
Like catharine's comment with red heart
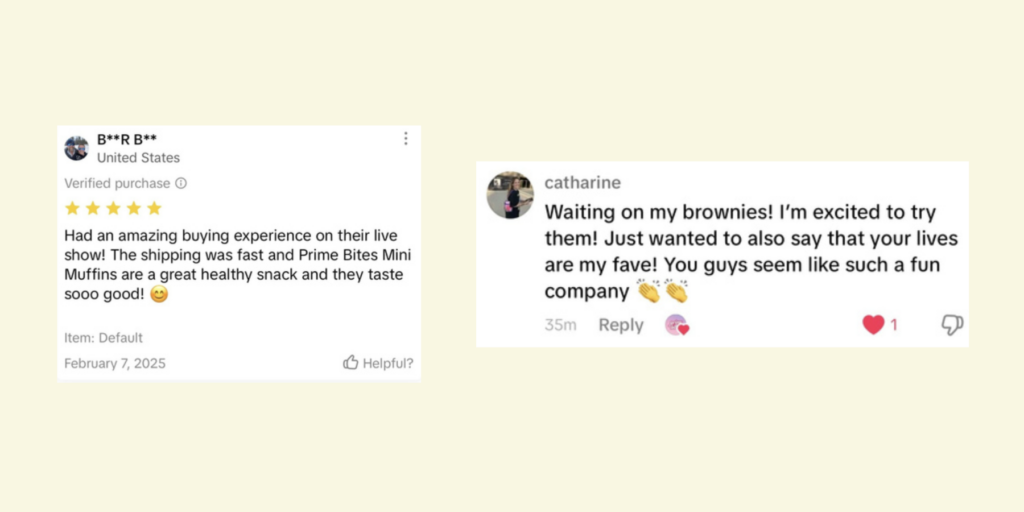[x=873, y=325]
